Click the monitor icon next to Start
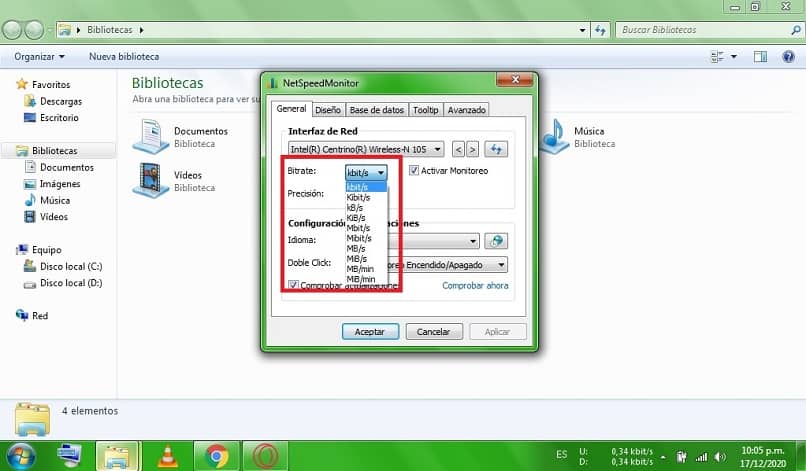806x471 pixels. (x=70, y=456)
